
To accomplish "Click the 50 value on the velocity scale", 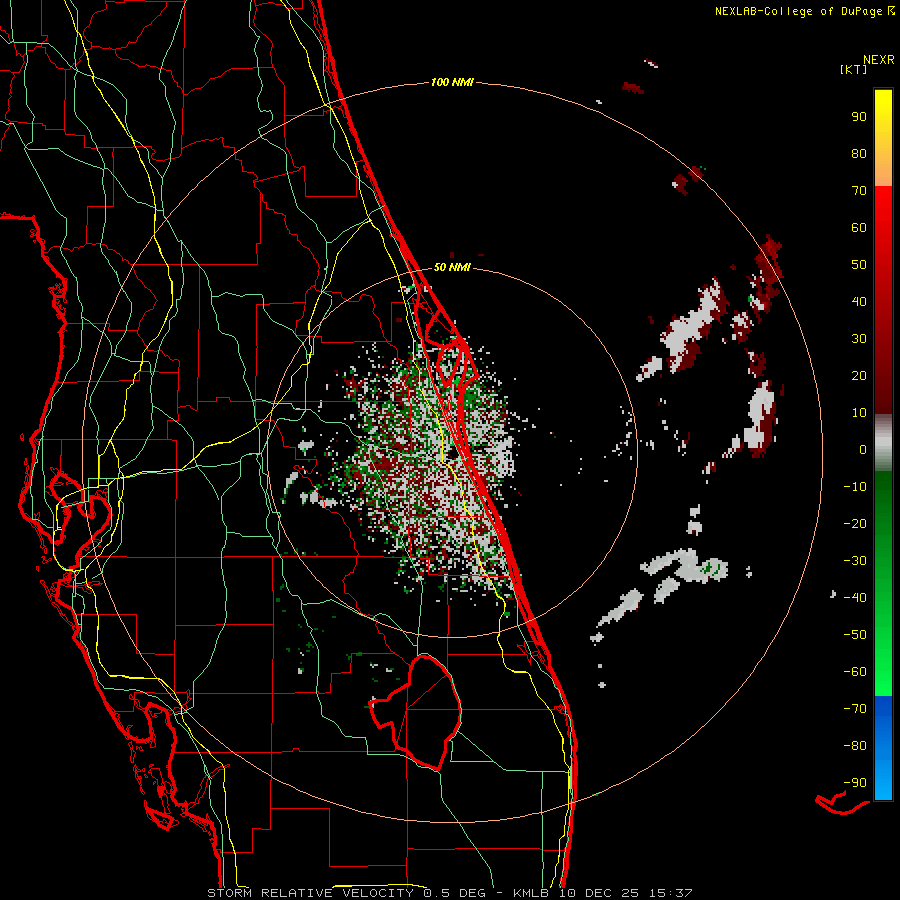I will [859, 265].
